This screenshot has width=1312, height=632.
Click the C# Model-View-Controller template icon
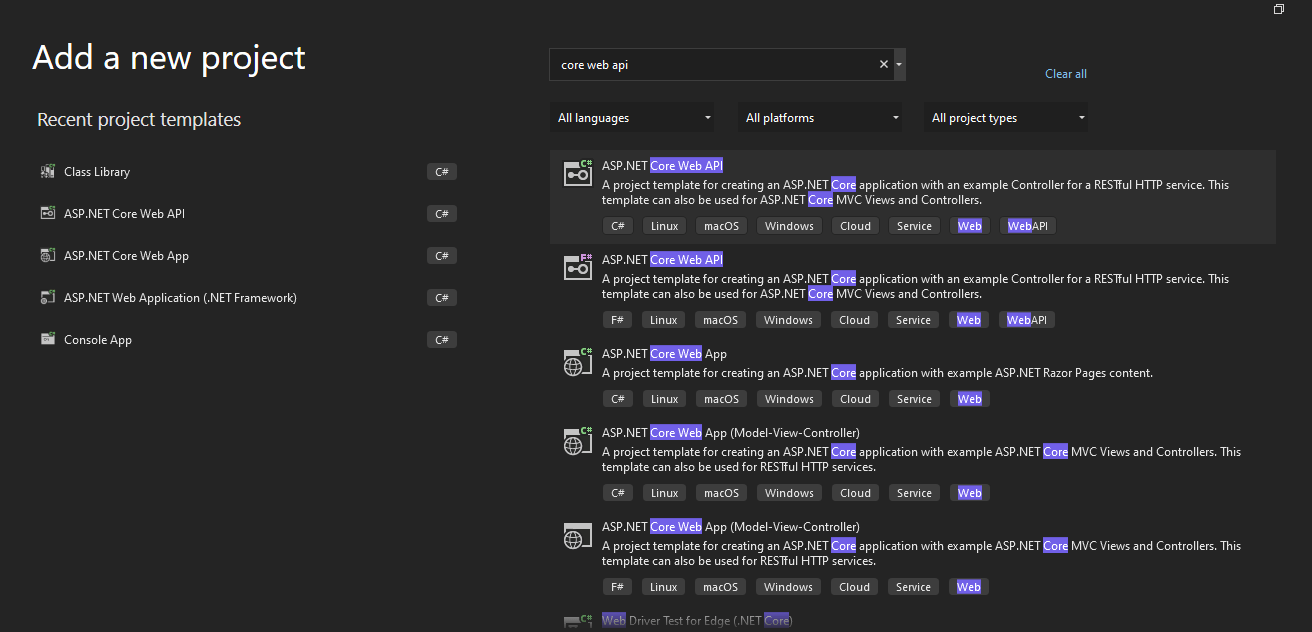tap(578, 441)
